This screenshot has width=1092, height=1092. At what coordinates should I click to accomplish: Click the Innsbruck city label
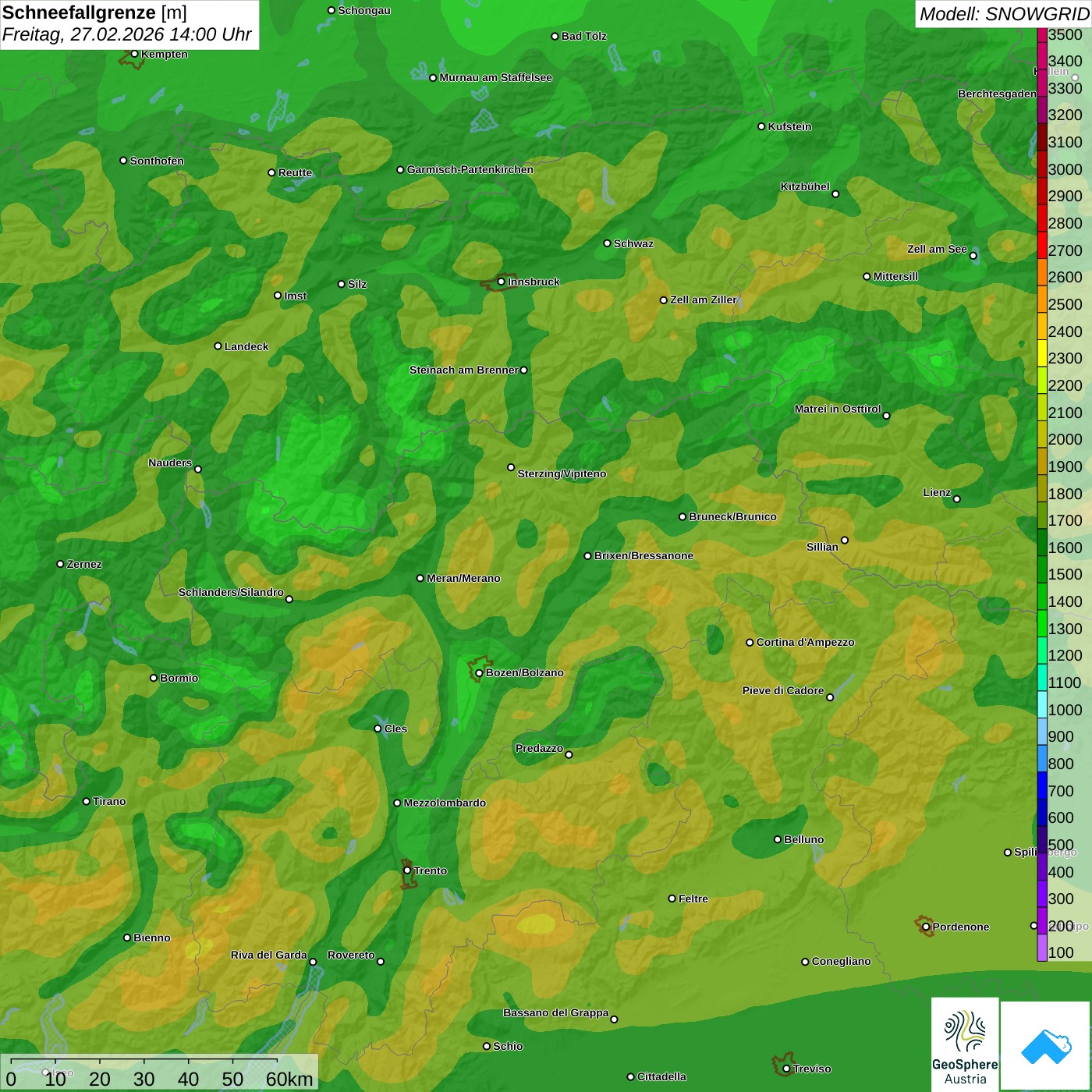[534, 282]
